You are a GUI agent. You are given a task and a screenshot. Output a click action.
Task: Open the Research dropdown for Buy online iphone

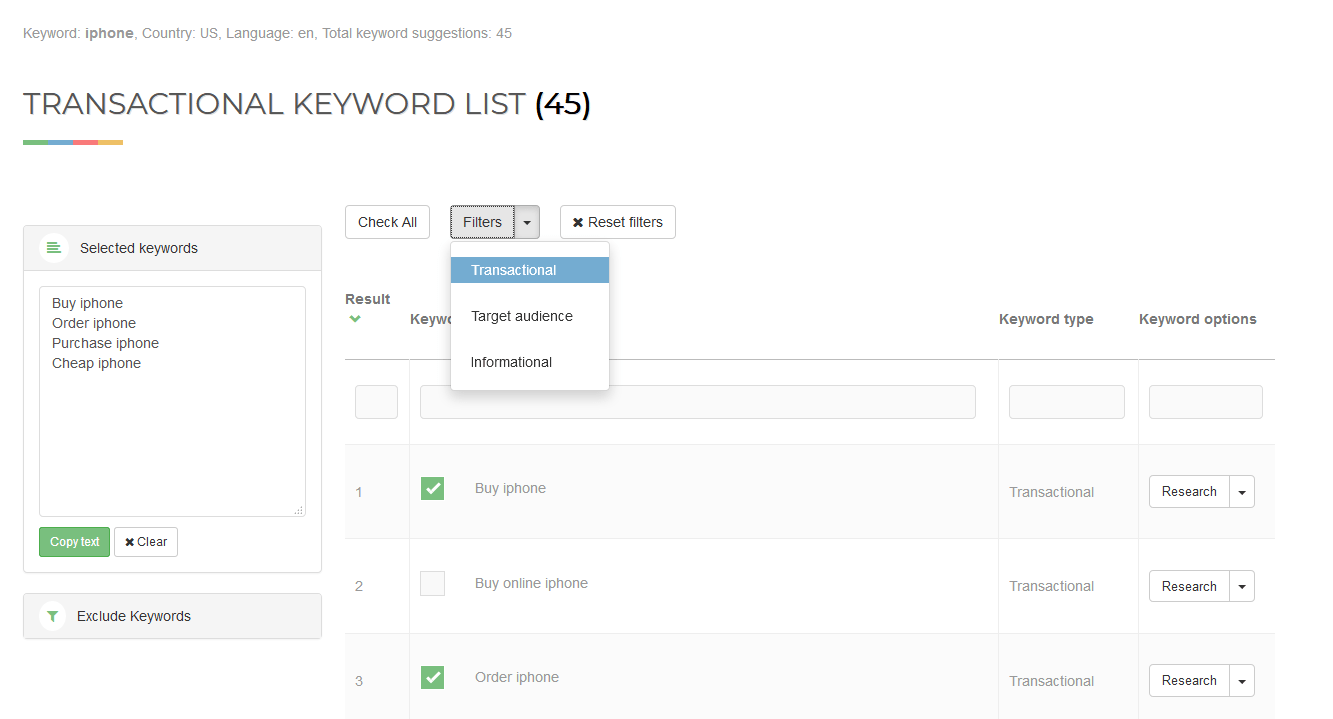[1241, 586]
